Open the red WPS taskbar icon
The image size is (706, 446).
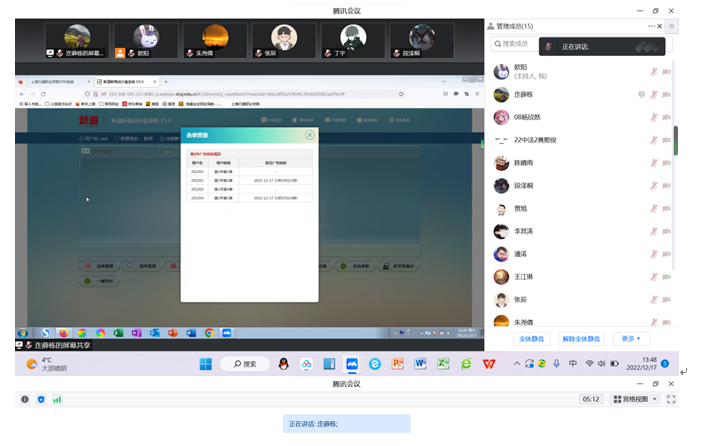click(490, 364)
